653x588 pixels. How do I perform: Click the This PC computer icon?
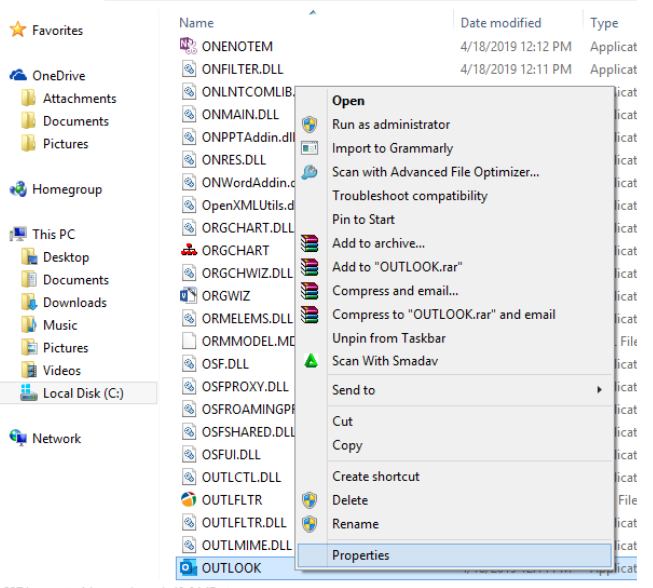(18, 234)
